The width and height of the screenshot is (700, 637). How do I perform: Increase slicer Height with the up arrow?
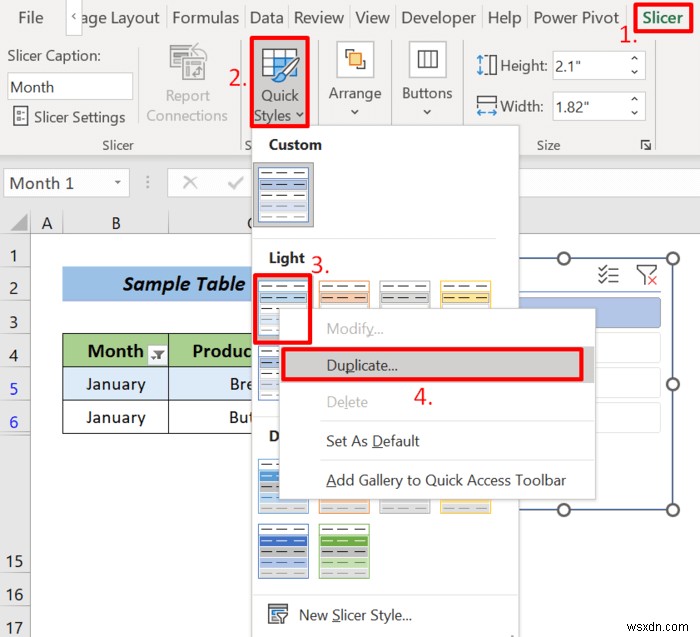click(x=634, y=58)
